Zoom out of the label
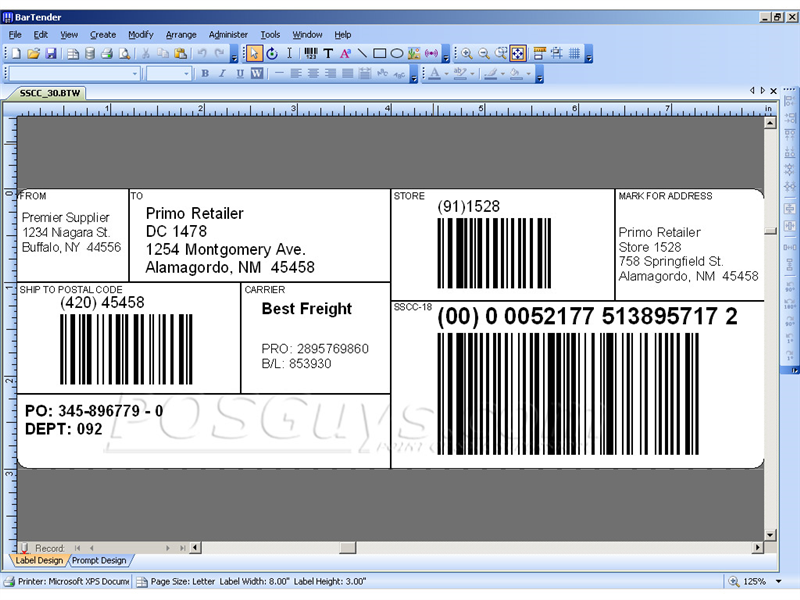 [484, 54]
